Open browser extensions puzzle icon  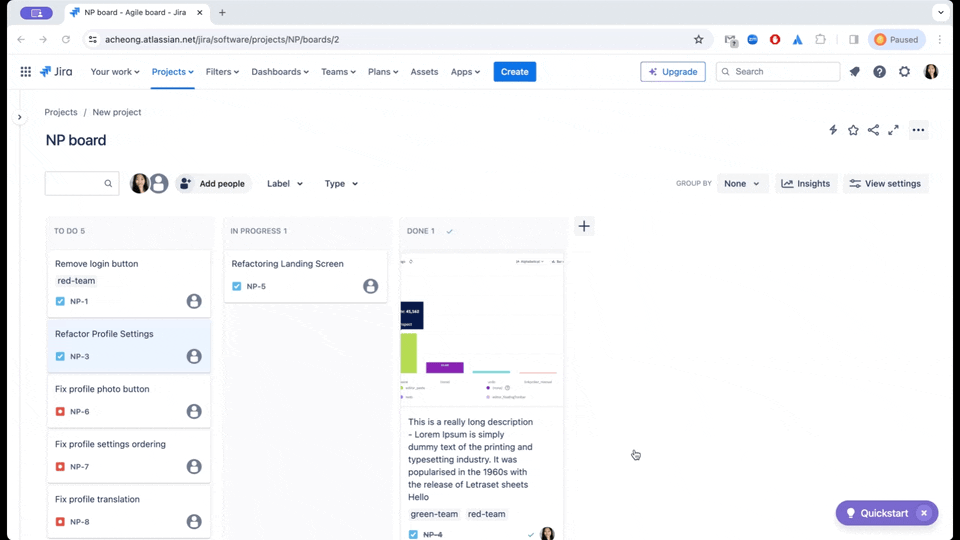point(820,39)
